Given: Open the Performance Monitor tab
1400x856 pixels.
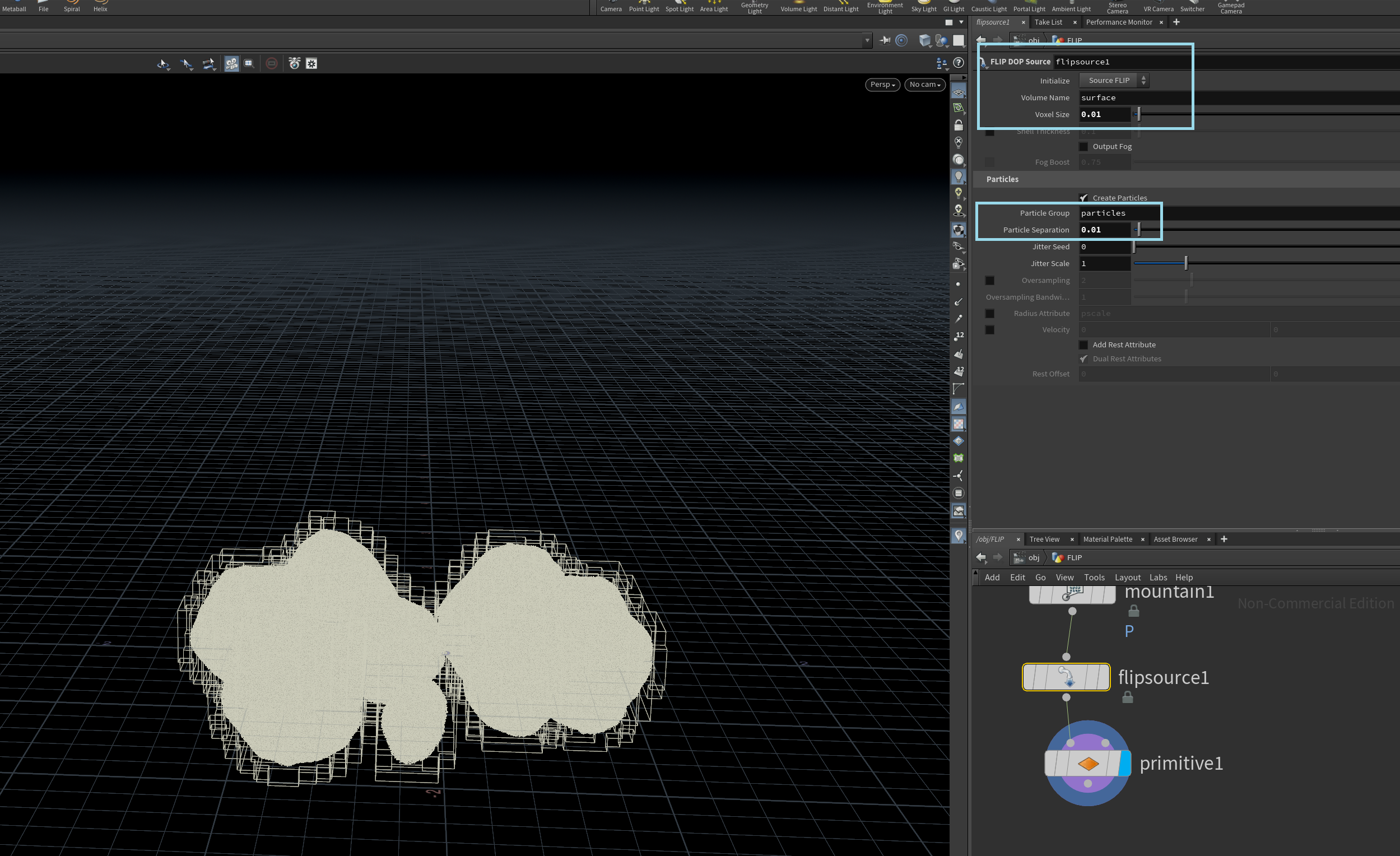Looking at the screenshot, I should pos(1118,22).
